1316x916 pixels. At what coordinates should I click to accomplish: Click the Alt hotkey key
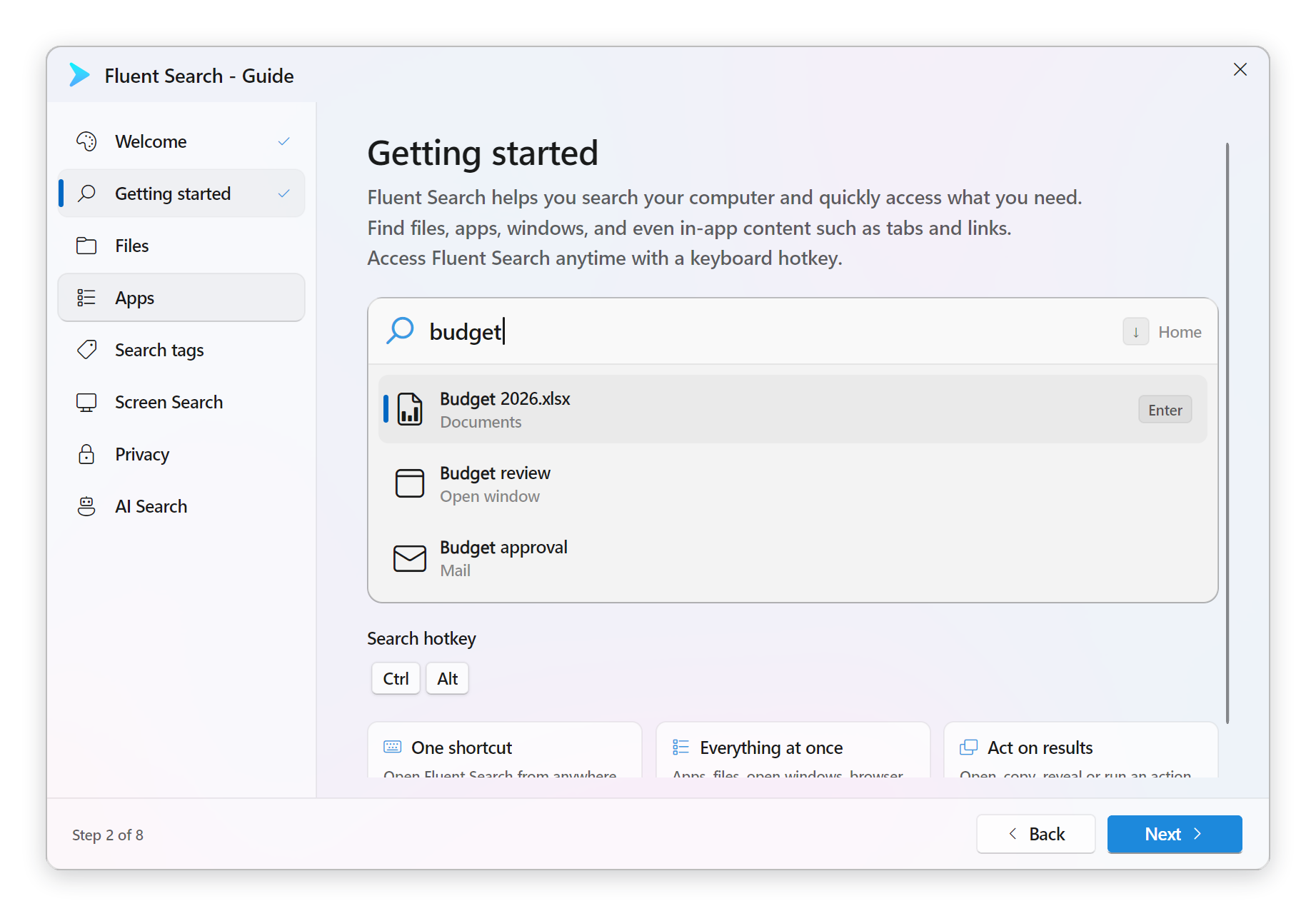447,678
